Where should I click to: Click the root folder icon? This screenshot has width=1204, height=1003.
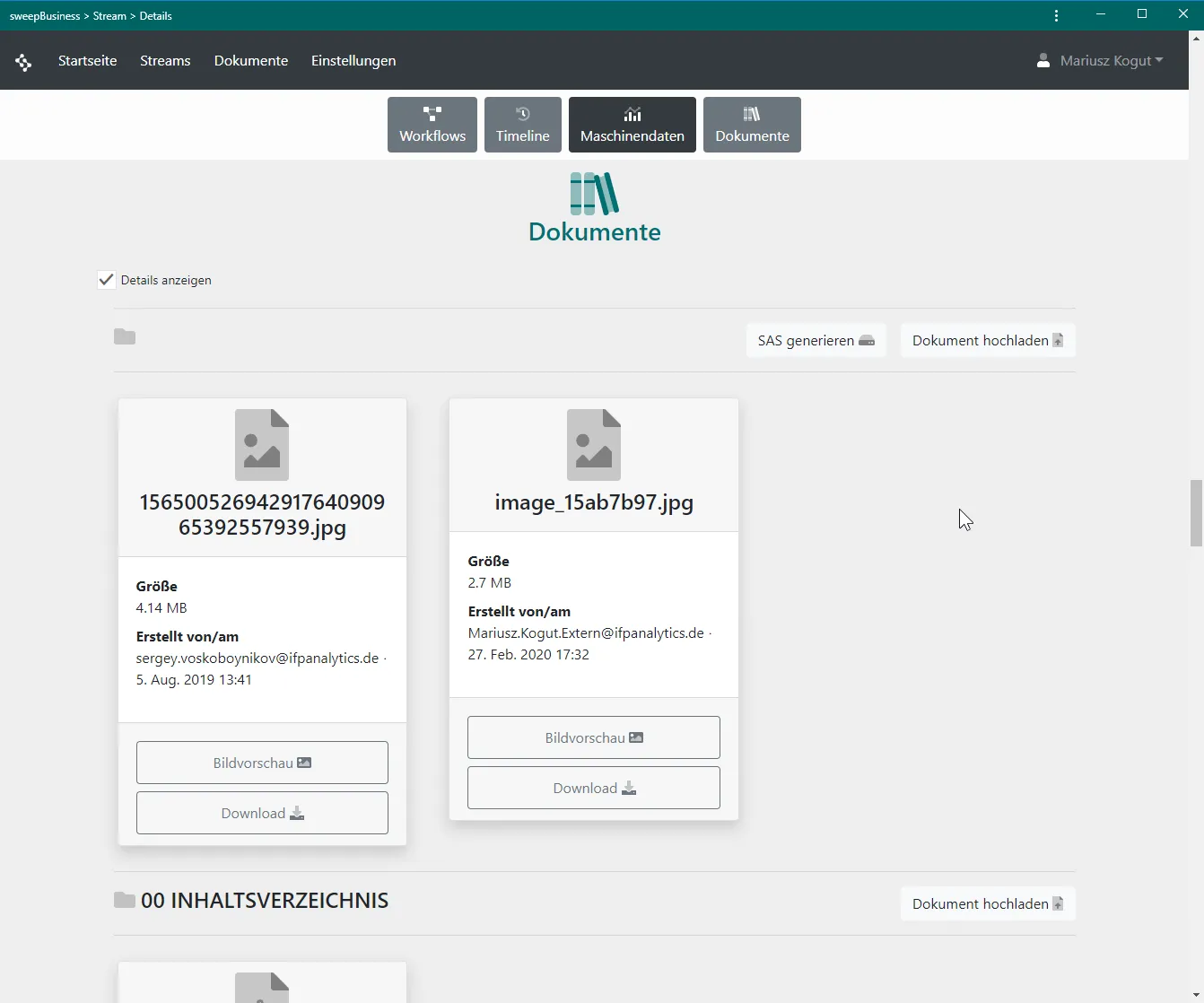pos(125,337)
